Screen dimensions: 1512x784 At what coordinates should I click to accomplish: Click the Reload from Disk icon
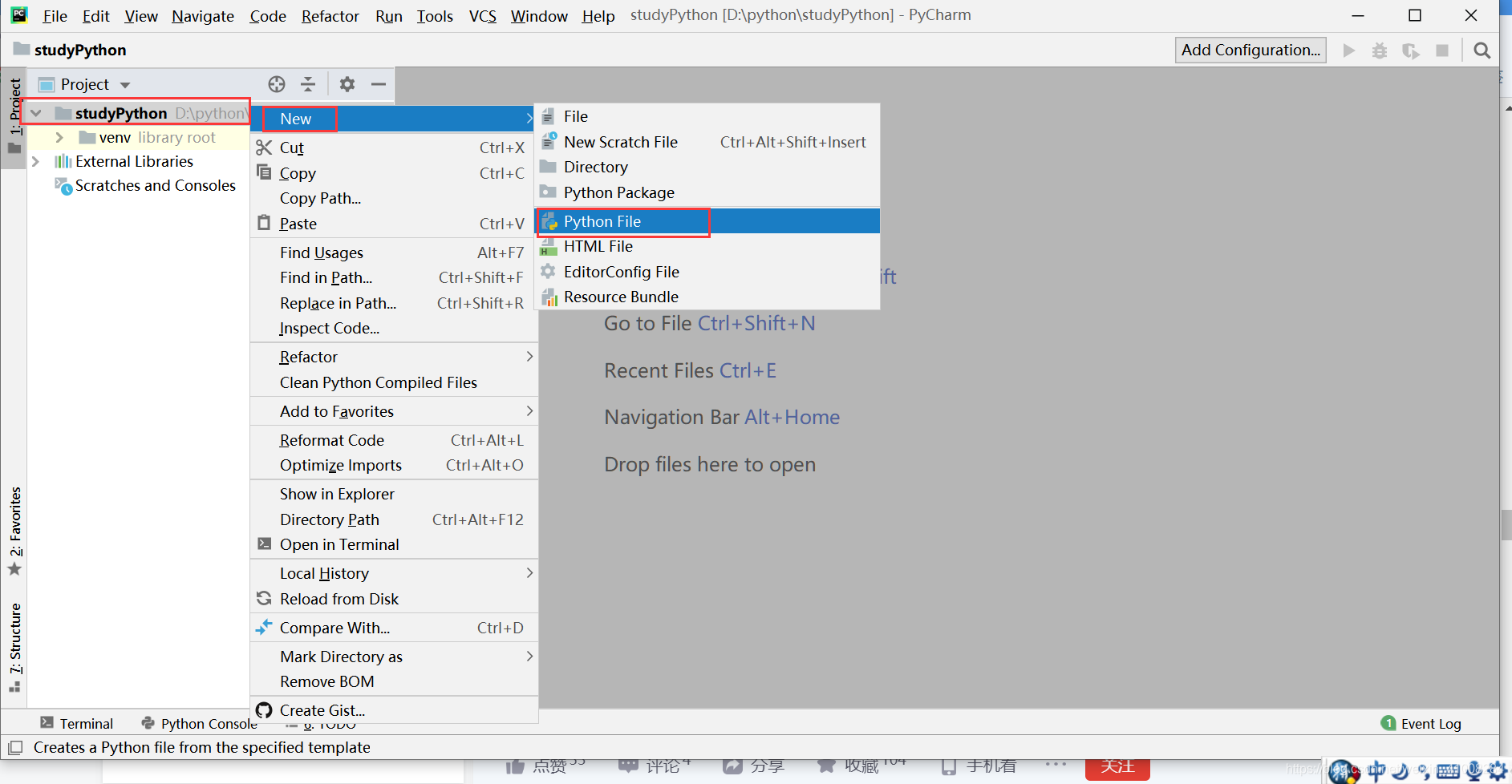point(264,598)
